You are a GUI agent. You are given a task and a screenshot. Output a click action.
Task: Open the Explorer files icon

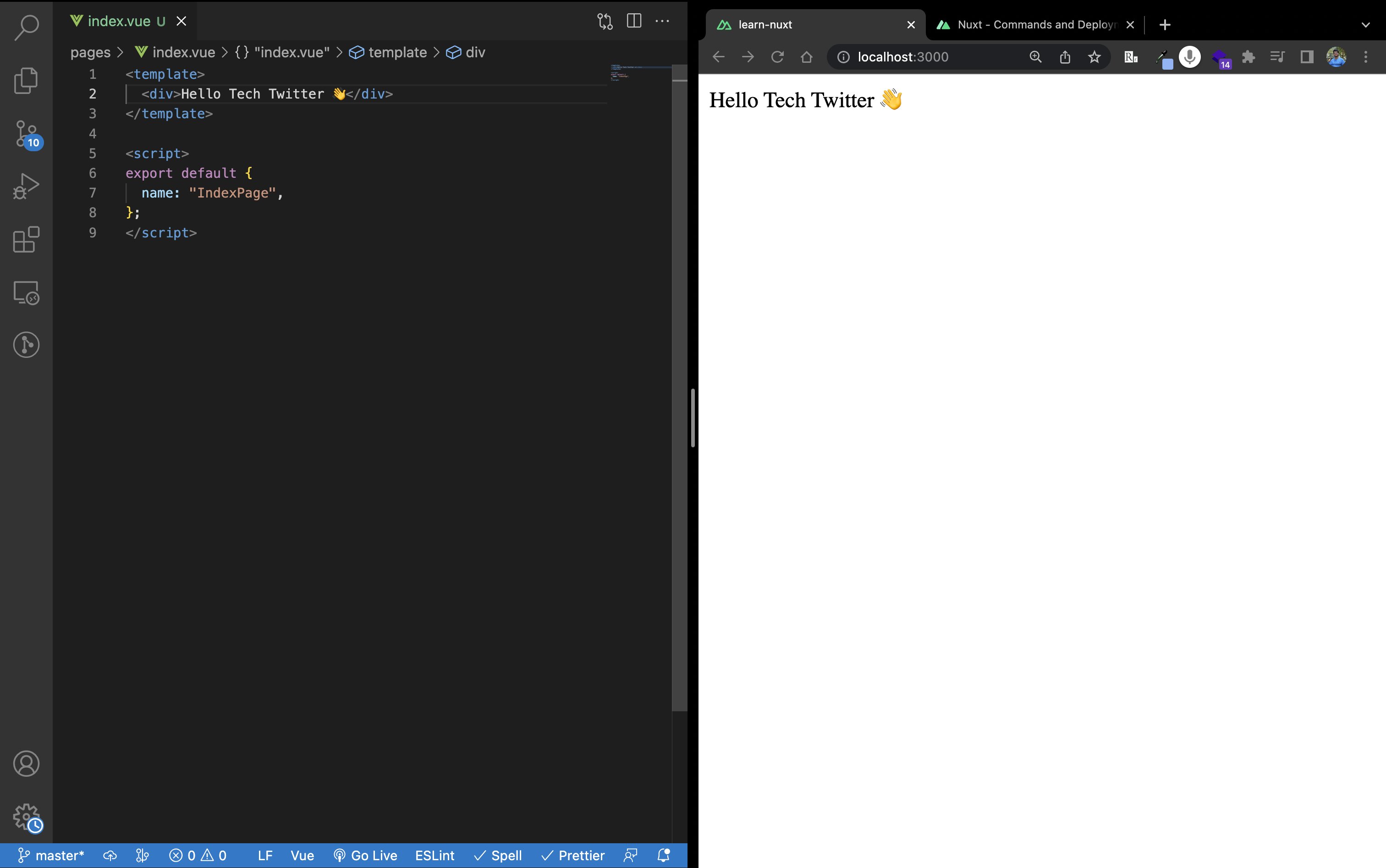(x=27, y=80)
